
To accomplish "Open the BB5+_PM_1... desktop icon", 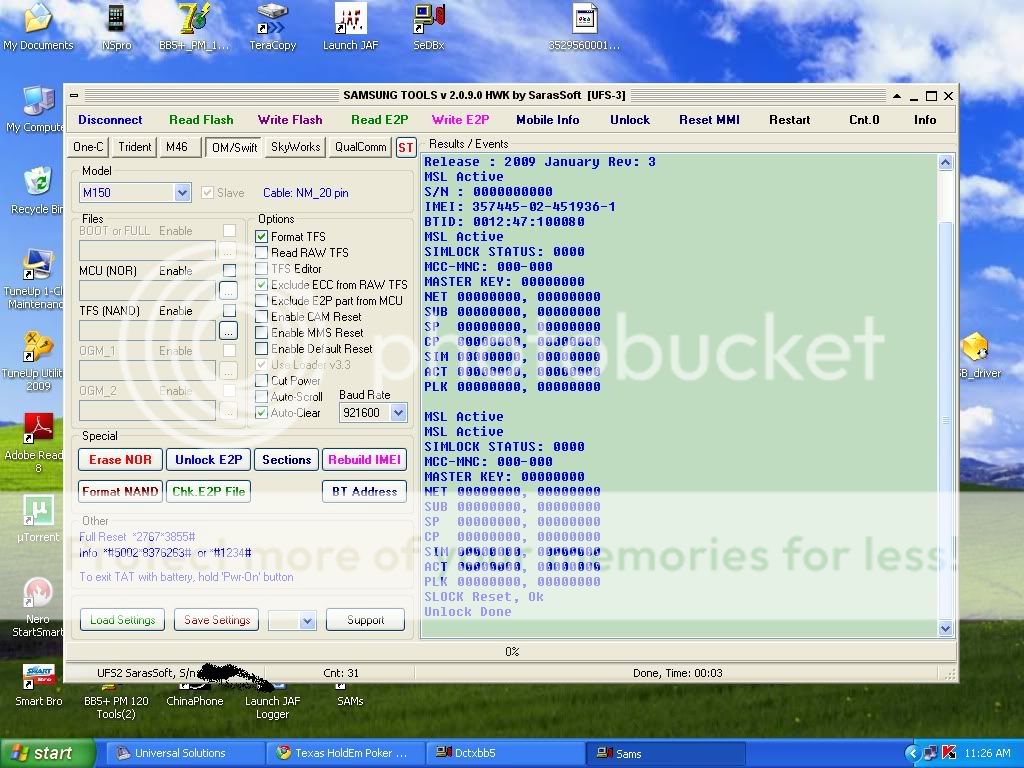I will coord(194,26).
